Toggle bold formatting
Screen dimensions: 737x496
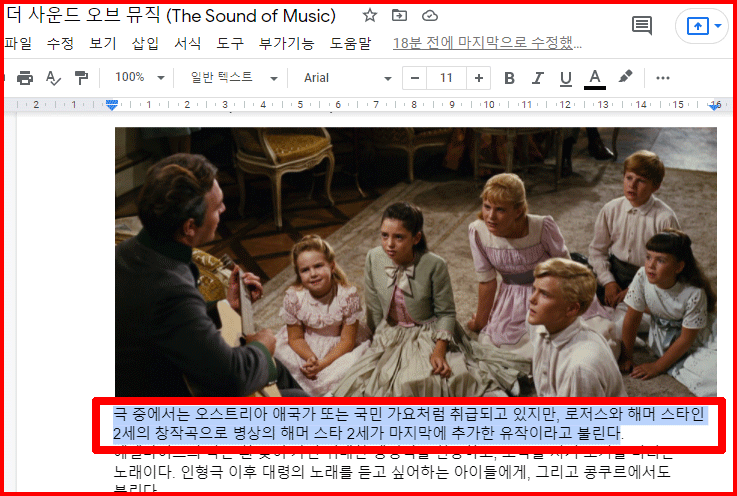[x=509, y=78]
